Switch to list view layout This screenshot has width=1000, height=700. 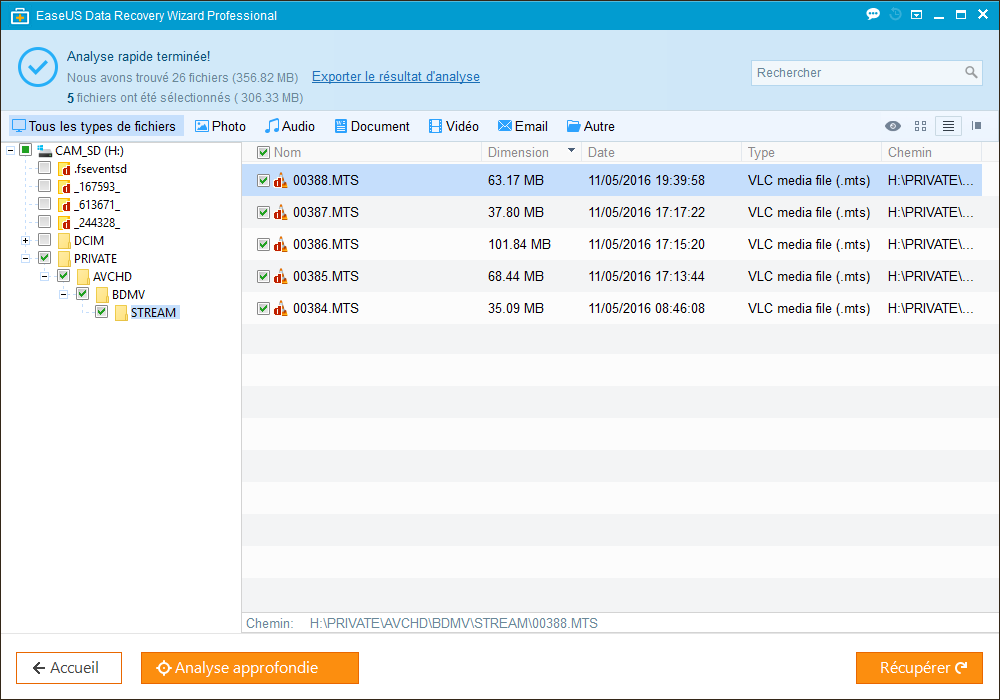click(948, 126)
